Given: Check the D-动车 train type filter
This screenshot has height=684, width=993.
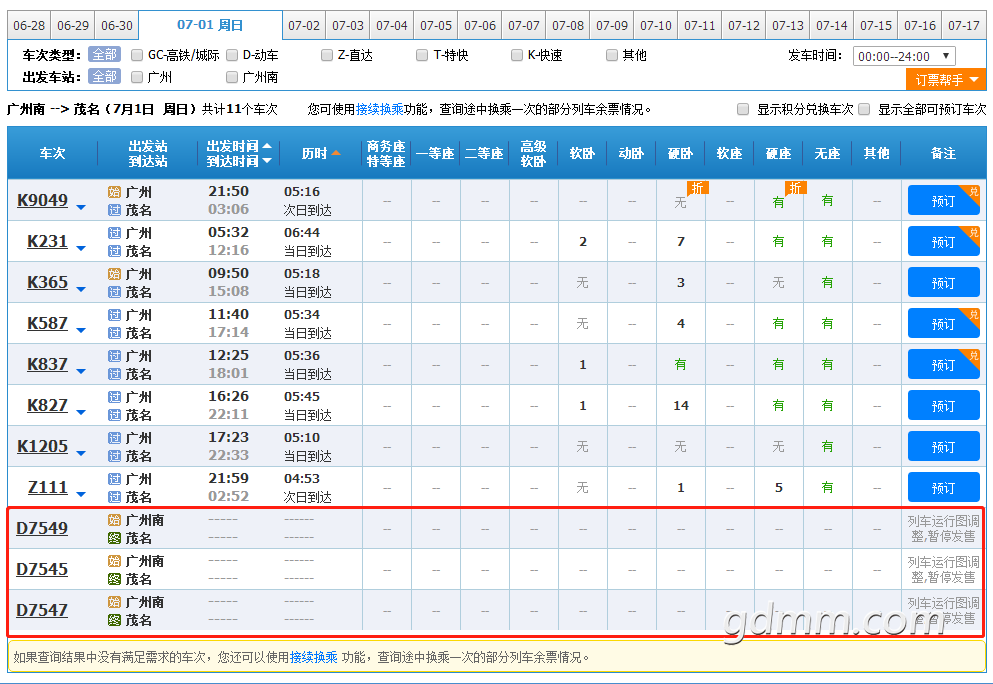Looking at the screenshot, I should 232,56.
